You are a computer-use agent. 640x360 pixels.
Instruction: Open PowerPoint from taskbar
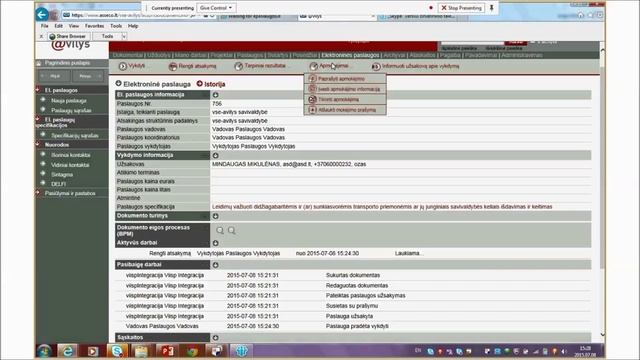pos(167,351)
